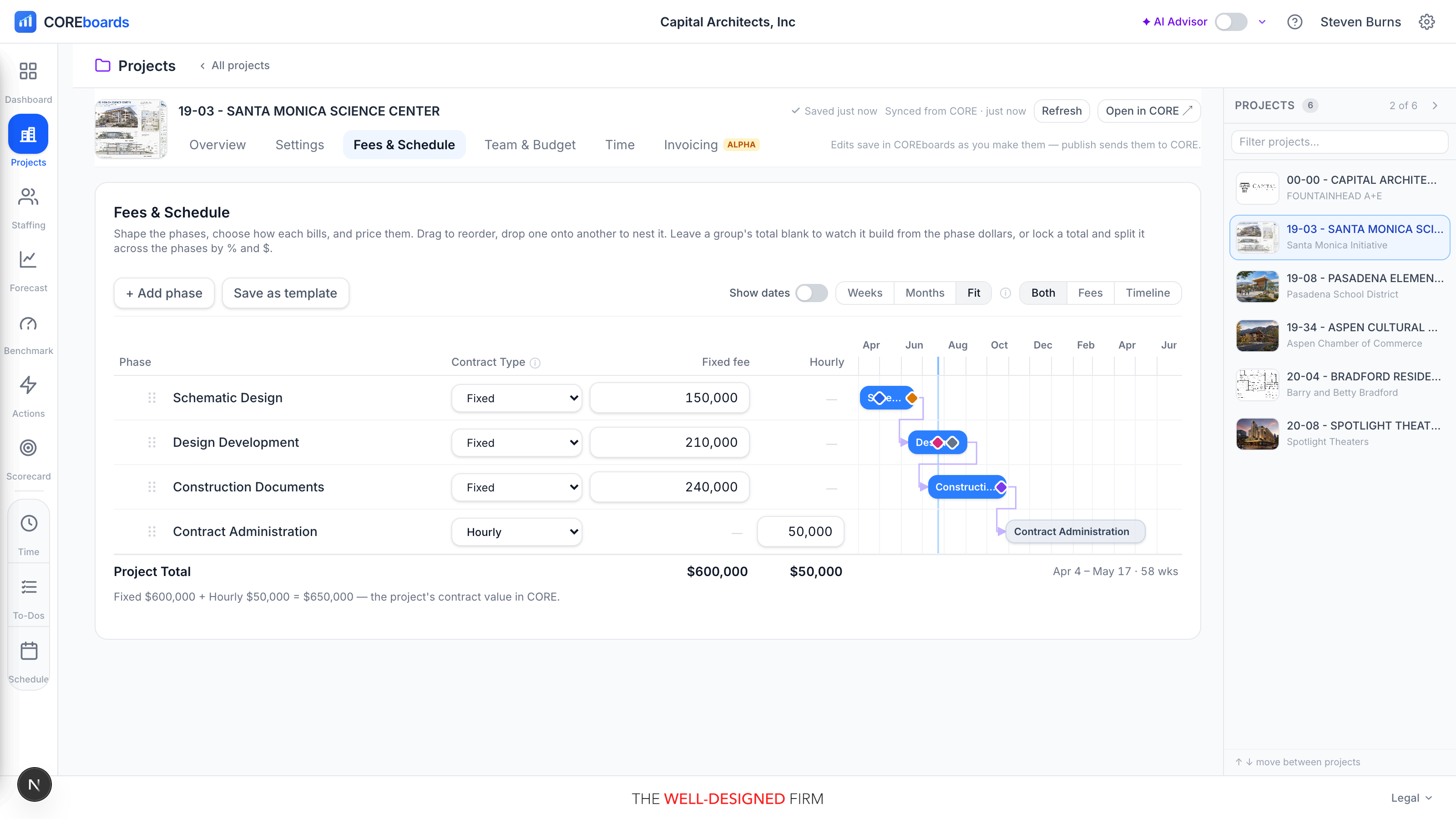The image size is (1456, 819).
Task: Open the settings gear icon
Action: [x=1426, y=21]
